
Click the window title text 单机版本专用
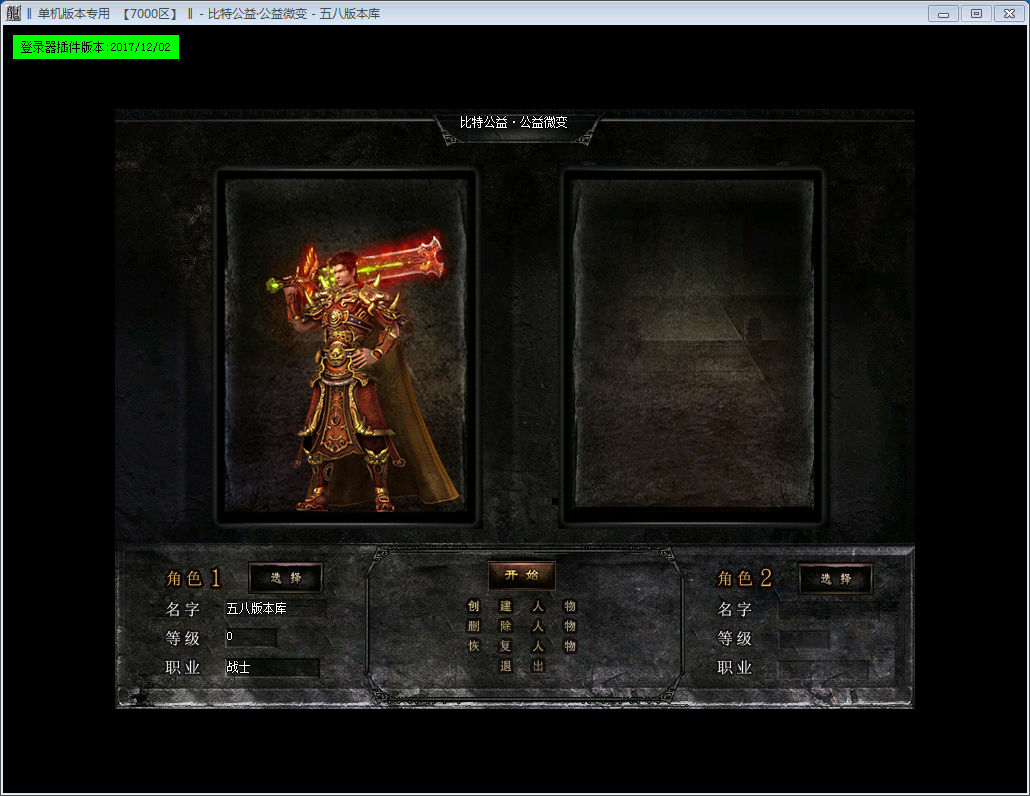pyautogui.click(x=74, y=14)
